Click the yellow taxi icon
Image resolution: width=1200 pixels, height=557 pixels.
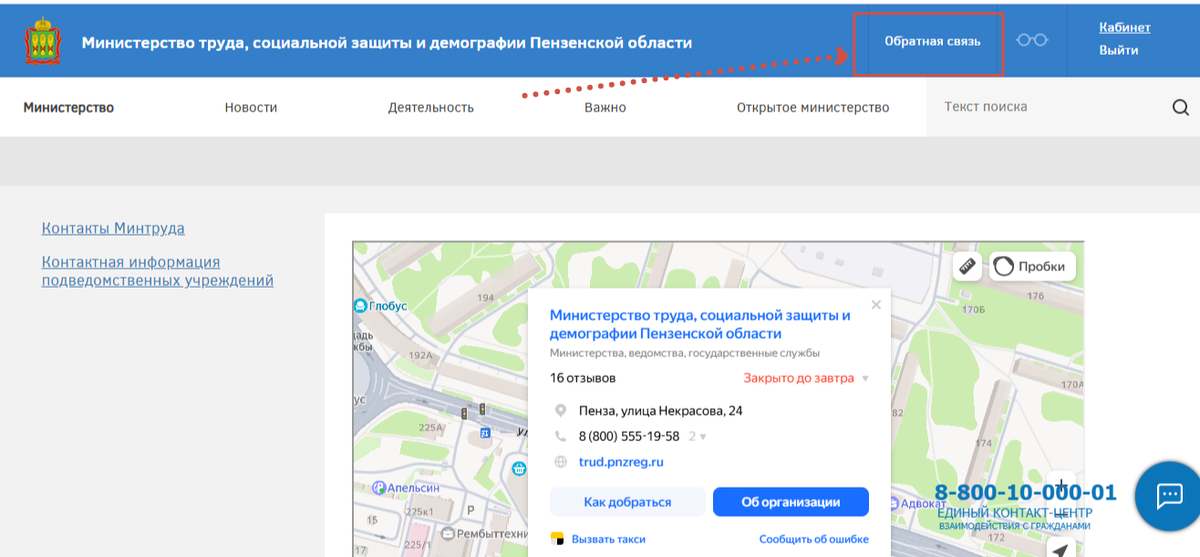558,539
